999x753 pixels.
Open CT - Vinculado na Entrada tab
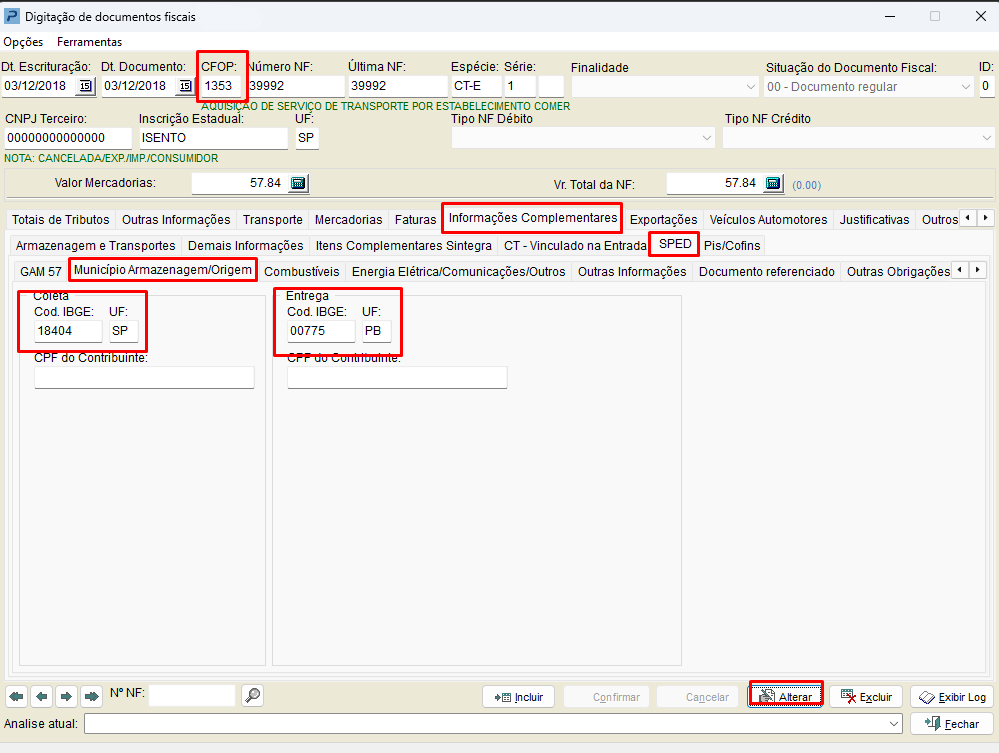click(575, 246)
